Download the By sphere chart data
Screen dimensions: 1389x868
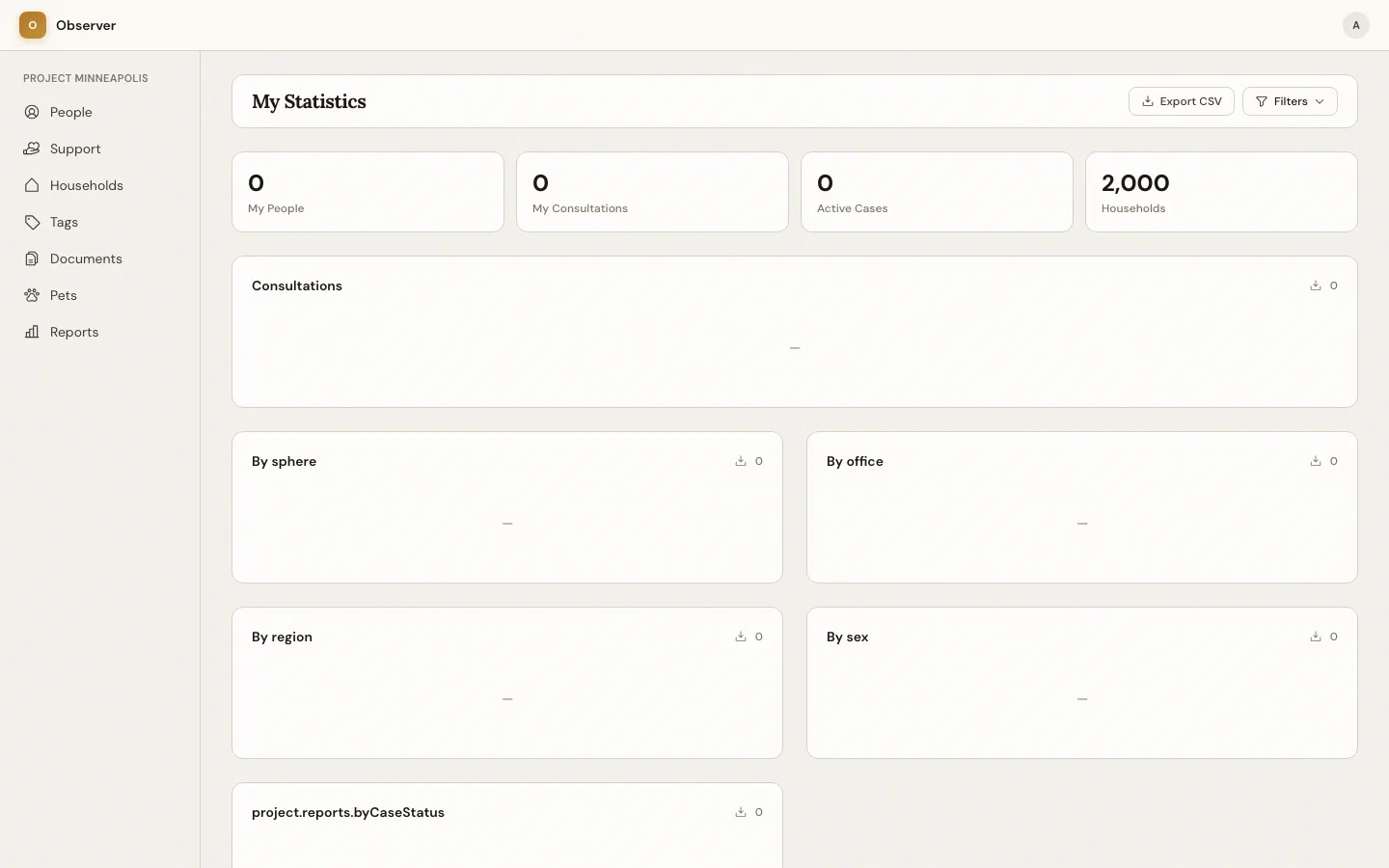[x=741, y=461]
